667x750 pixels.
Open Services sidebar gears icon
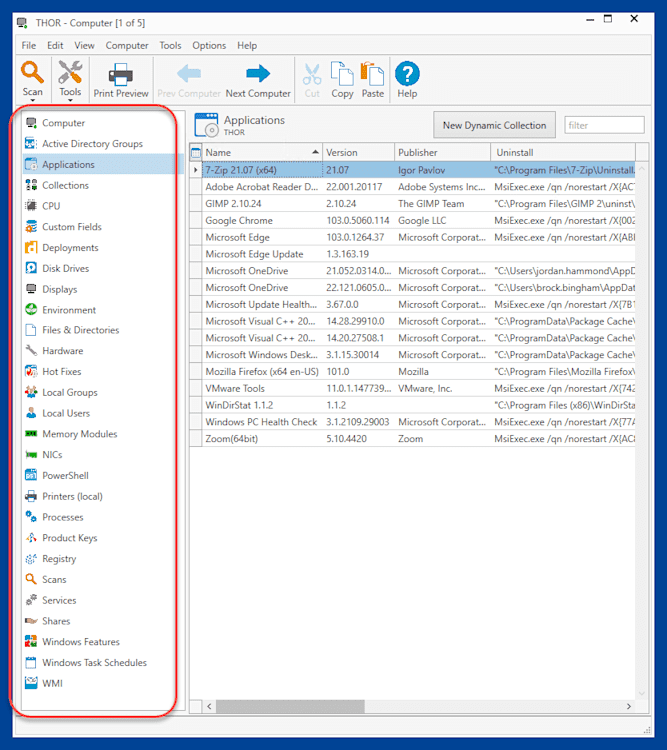[31, 600]
